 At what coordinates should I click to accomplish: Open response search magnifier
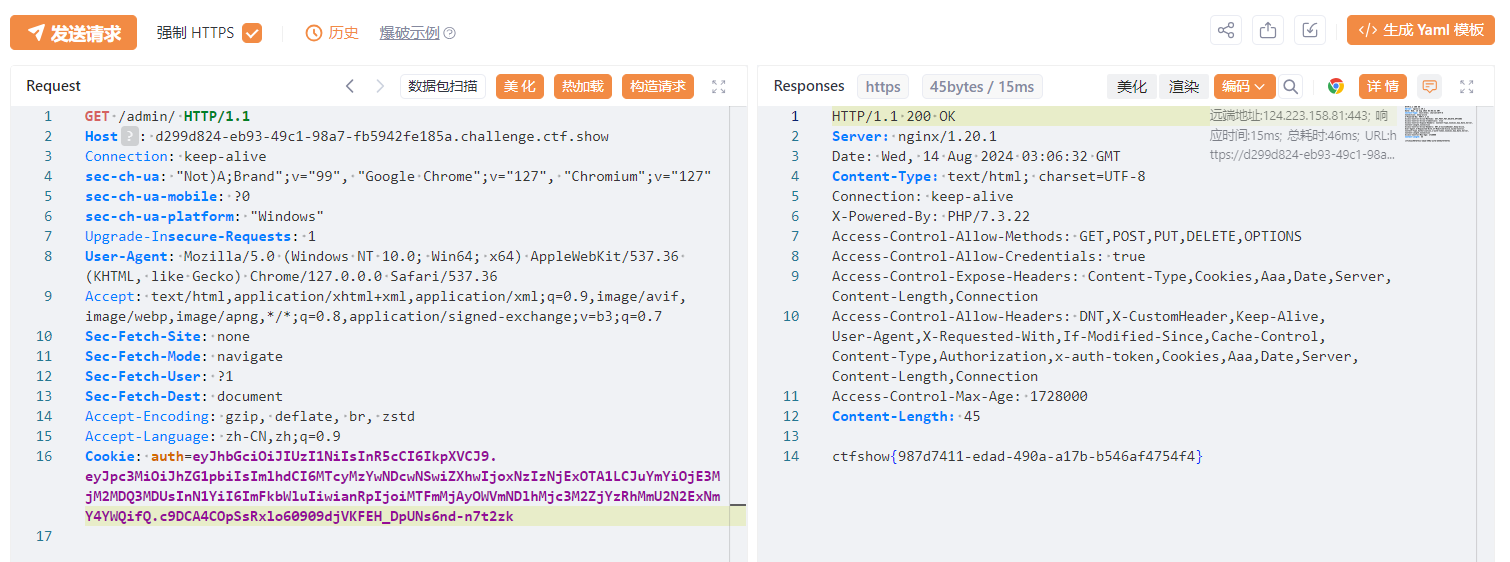point(1291,87)
